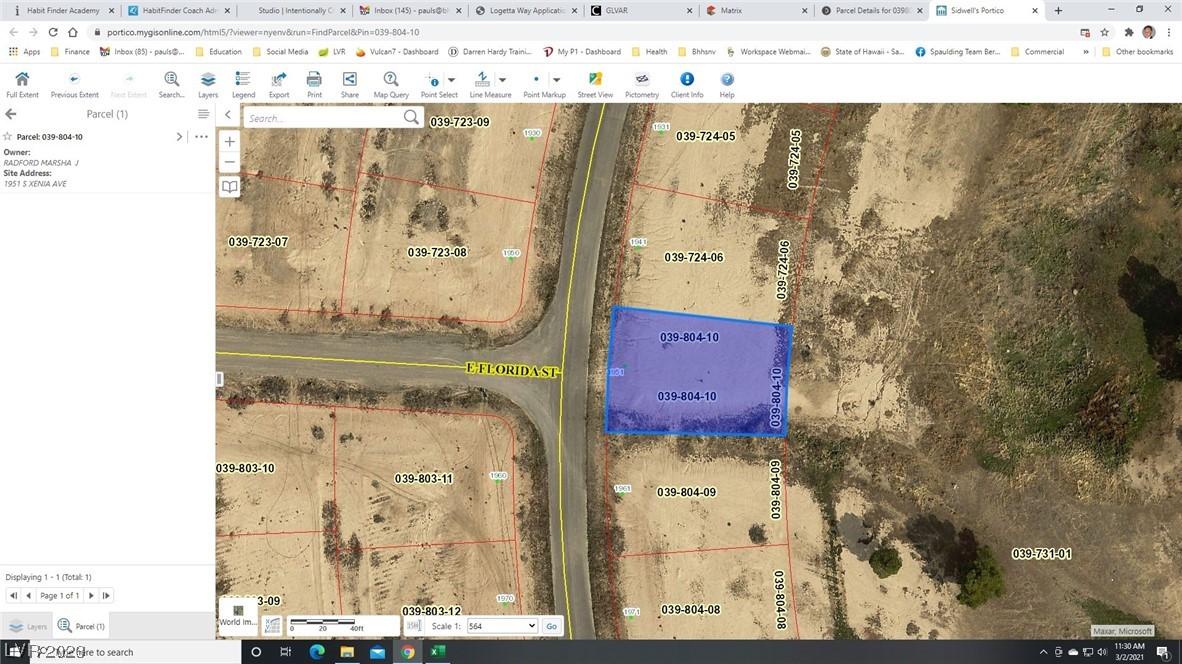
Task: Click the Full Extent home tool
Action: pyautogui.click(x=22, y=84)
